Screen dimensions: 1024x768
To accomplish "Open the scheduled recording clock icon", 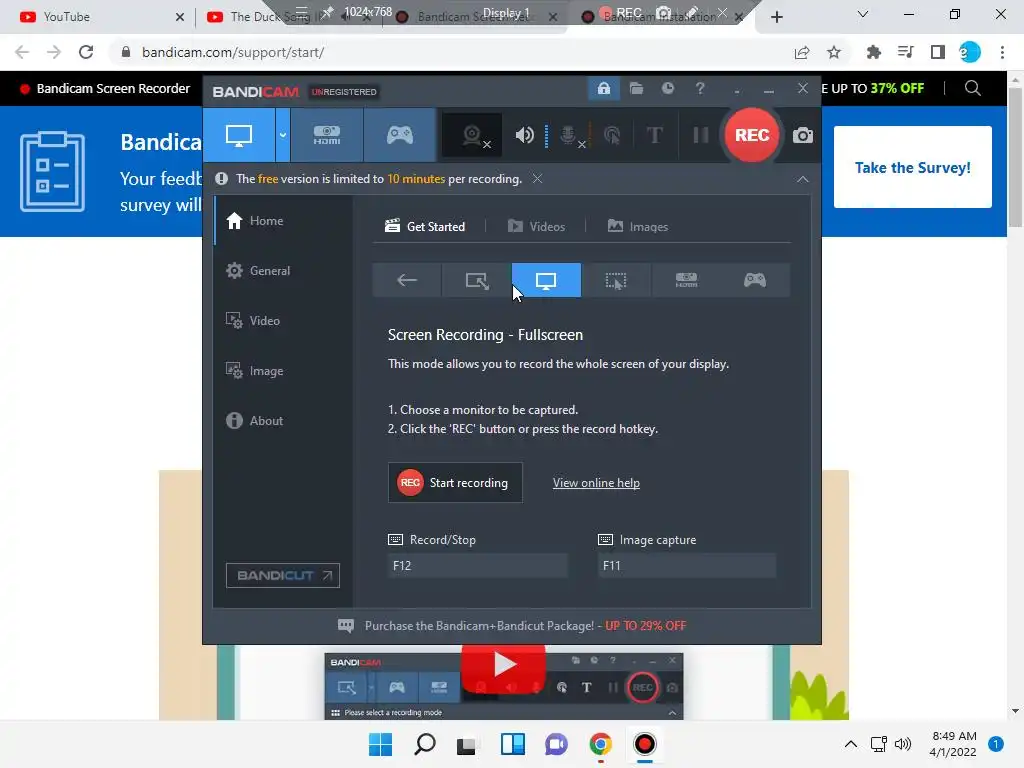I will 667,88.
